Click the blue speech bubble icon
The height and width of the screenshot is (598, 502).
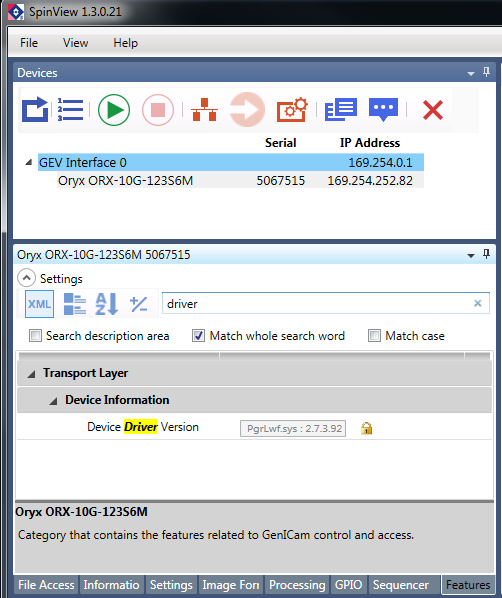(383, 110)
